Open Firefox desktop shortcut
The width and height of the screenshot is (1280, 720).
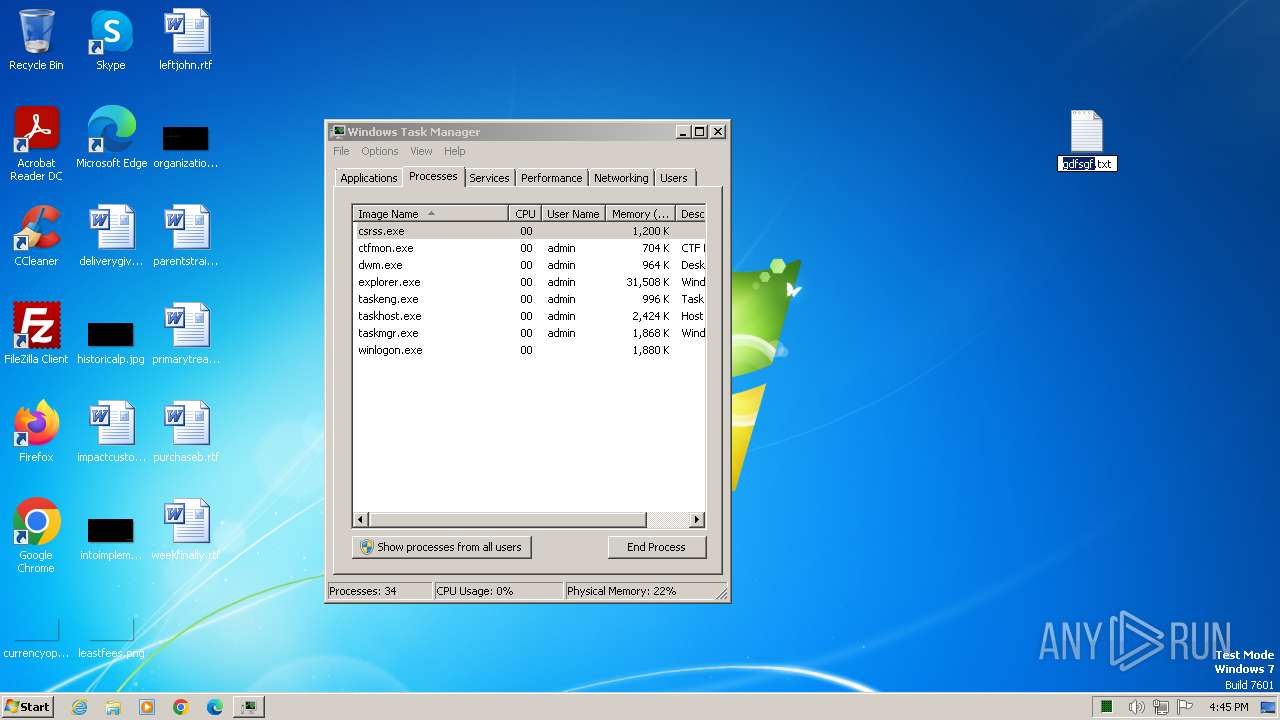tap(36, 432)
